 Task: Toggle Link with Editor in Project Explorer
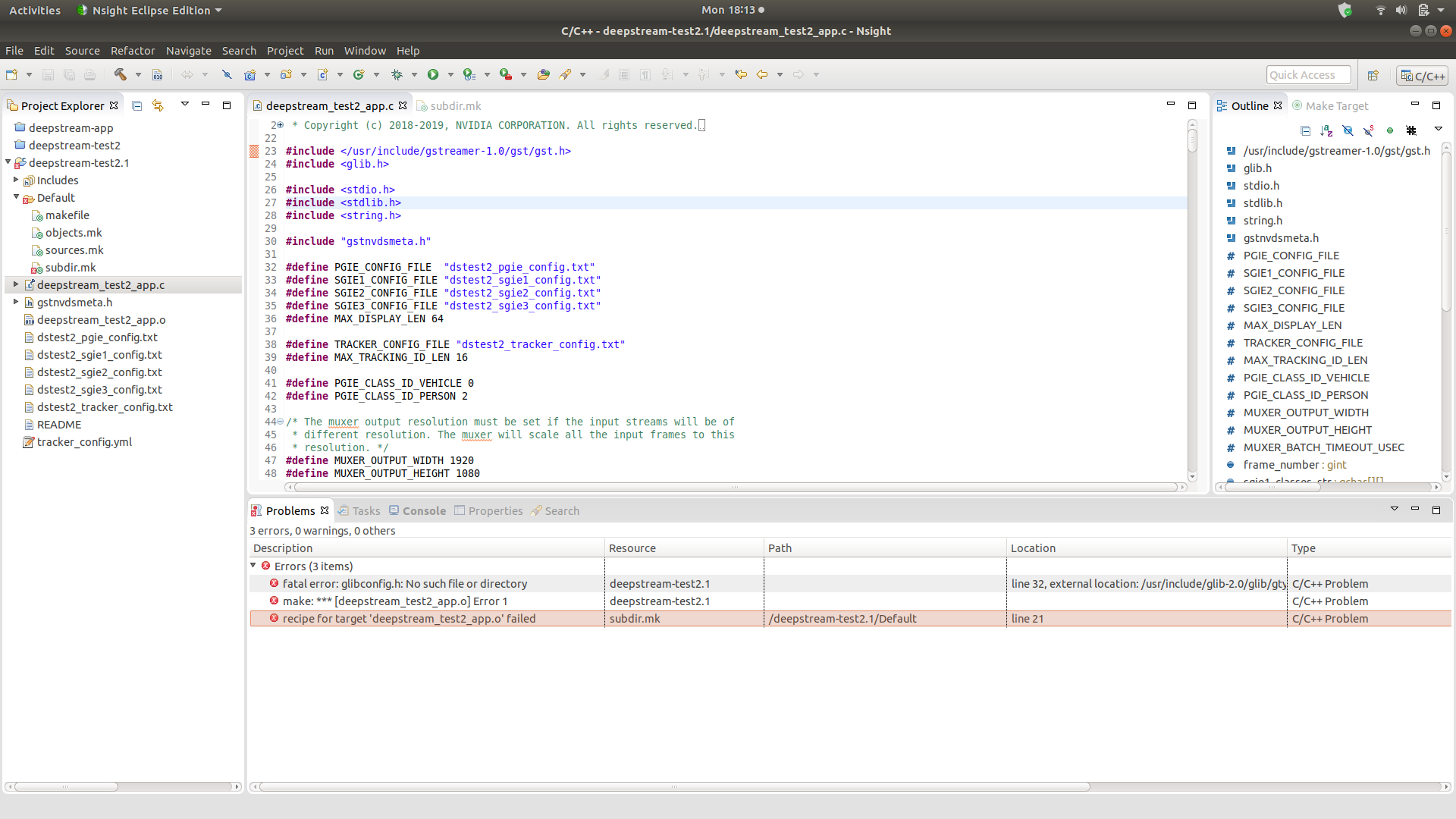click(158, 105)
